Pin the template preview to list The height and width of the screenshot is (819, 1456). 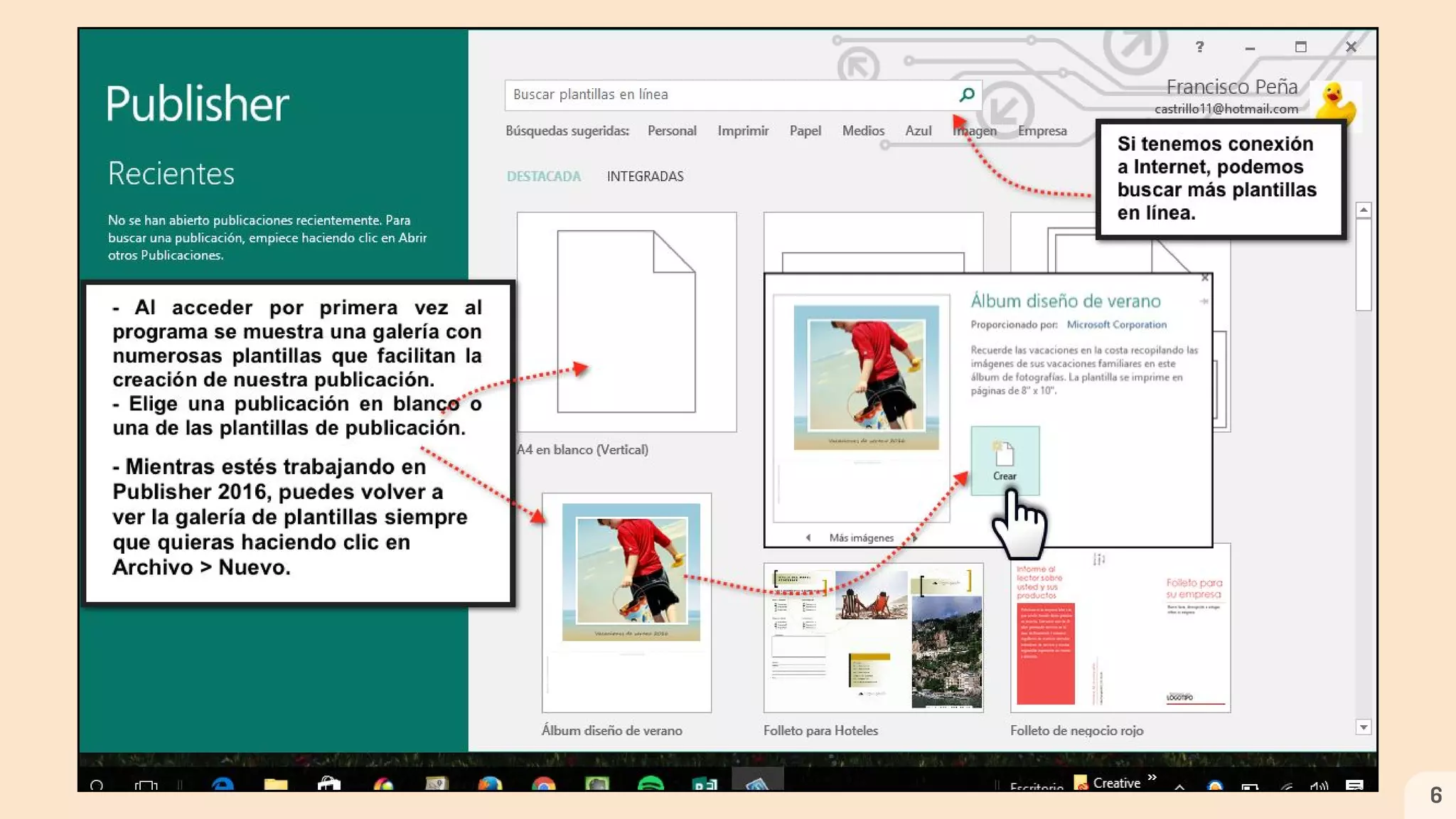[1204, 301]
